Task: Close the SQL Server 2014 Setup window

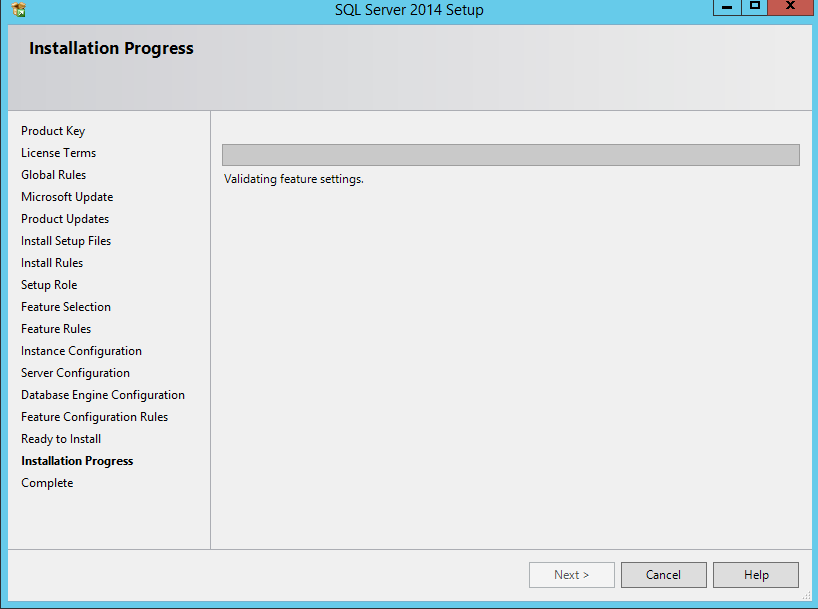Action: point(790,7)
